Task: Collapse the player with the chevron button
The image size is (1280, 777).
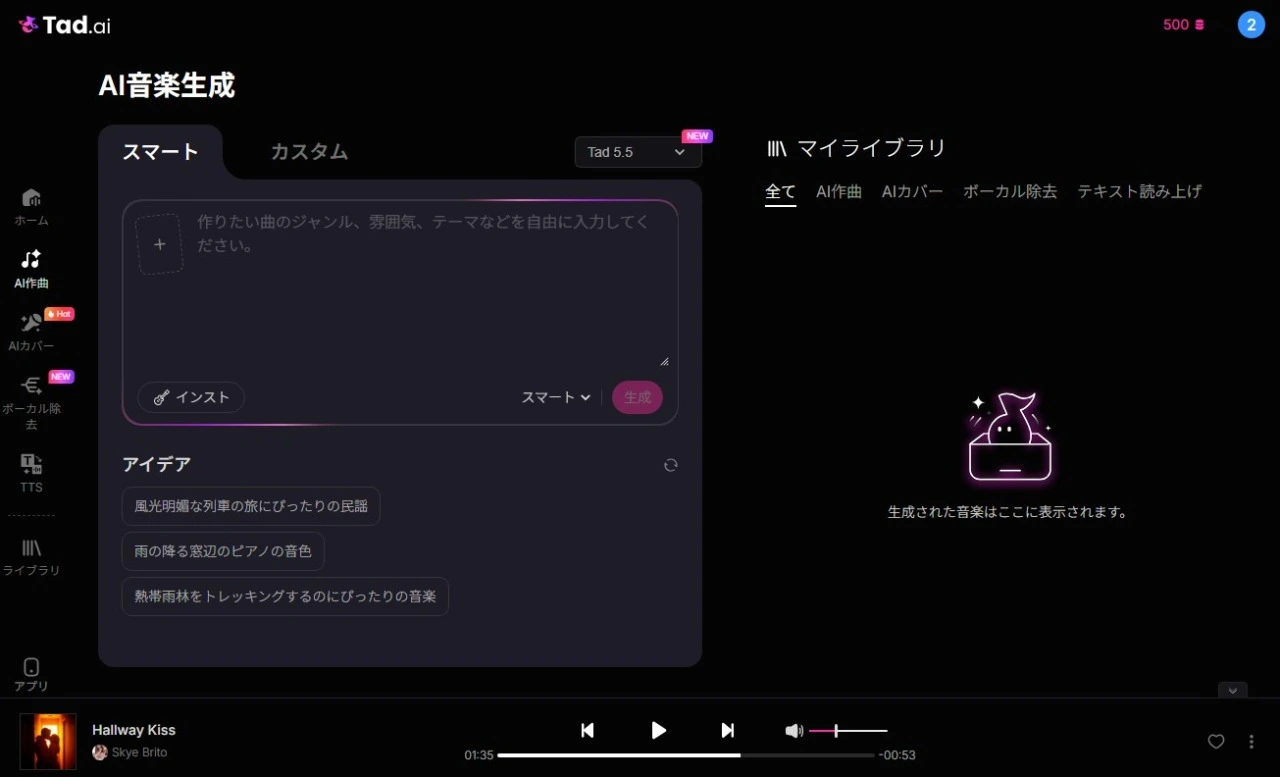Action: pyautogui.click(x=1232, y=690)
